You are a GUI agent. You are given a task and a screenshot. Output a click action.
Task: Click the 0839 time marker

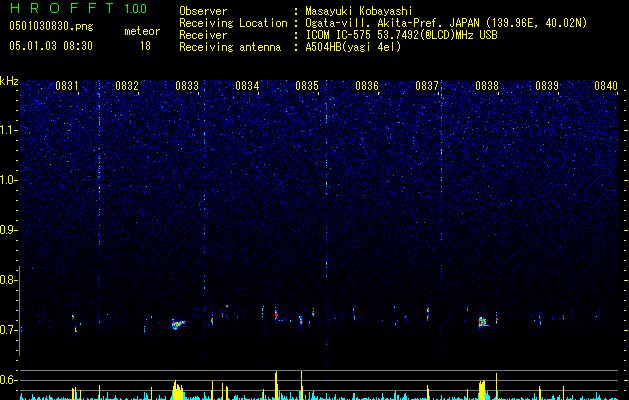(x=547, y=86)
